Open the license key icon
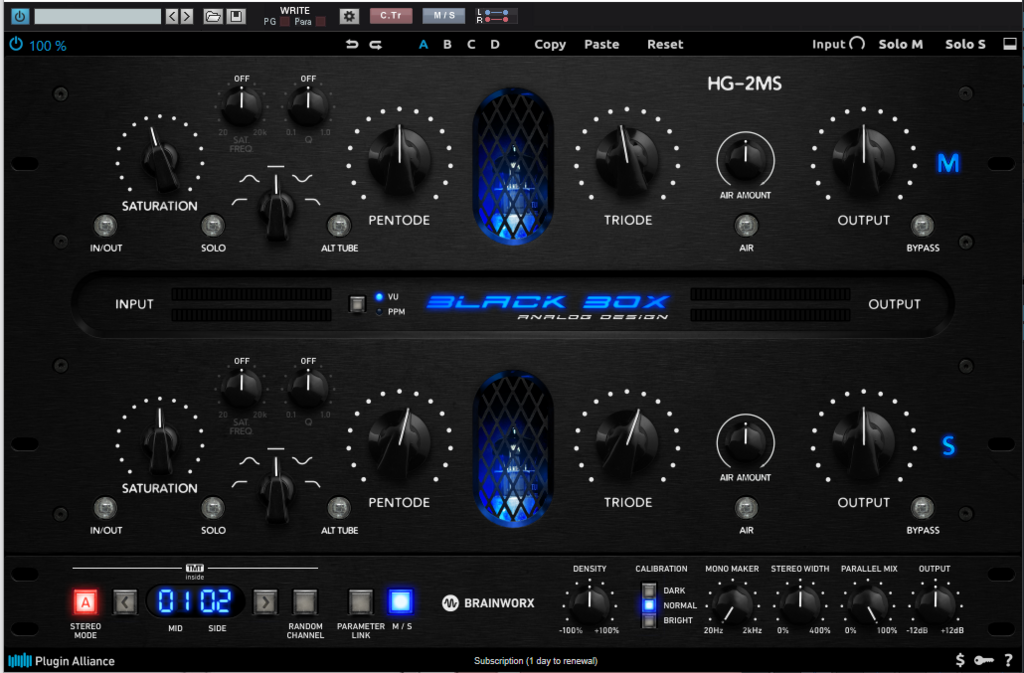The width and height of the screenshot is (1024, 673). 984,660
